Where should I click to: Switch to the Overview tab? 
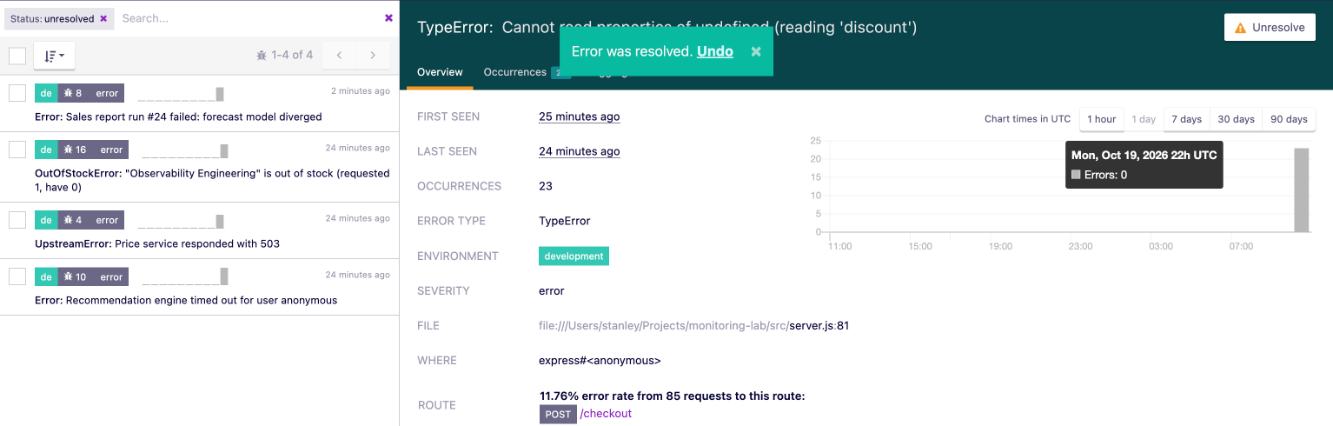(x=440, y=72)
